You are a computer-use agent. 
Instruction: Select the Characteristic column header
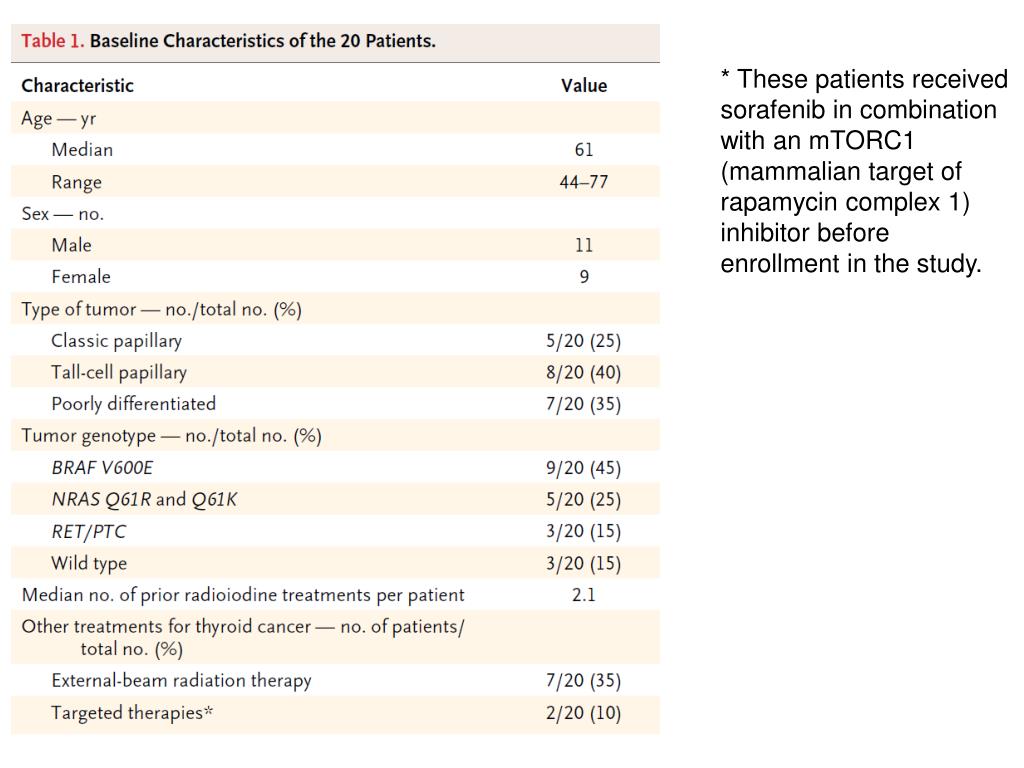pos(77,86)
